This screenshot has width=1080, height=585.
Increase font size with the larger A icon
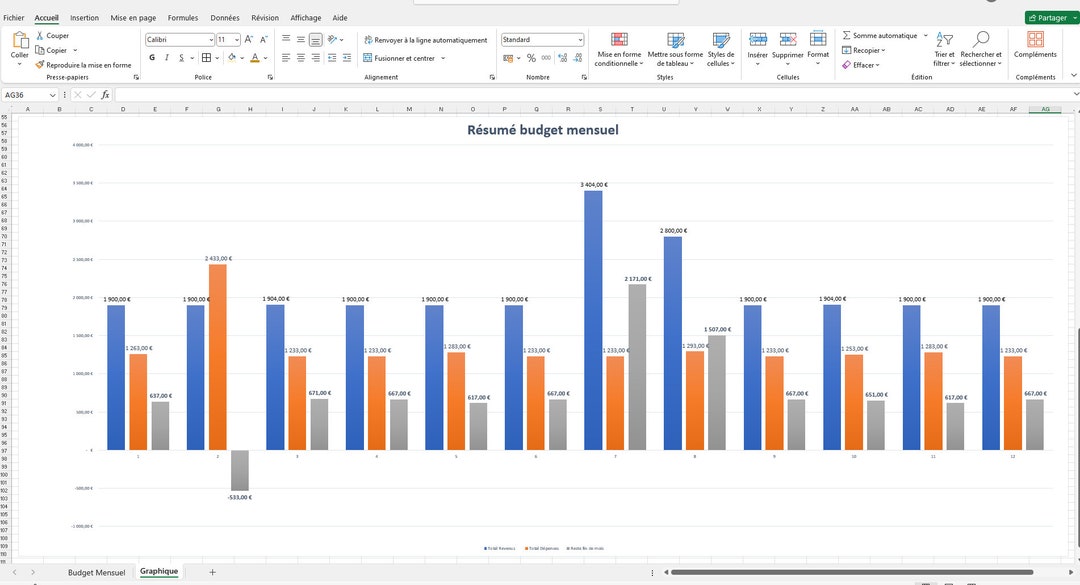249,39
